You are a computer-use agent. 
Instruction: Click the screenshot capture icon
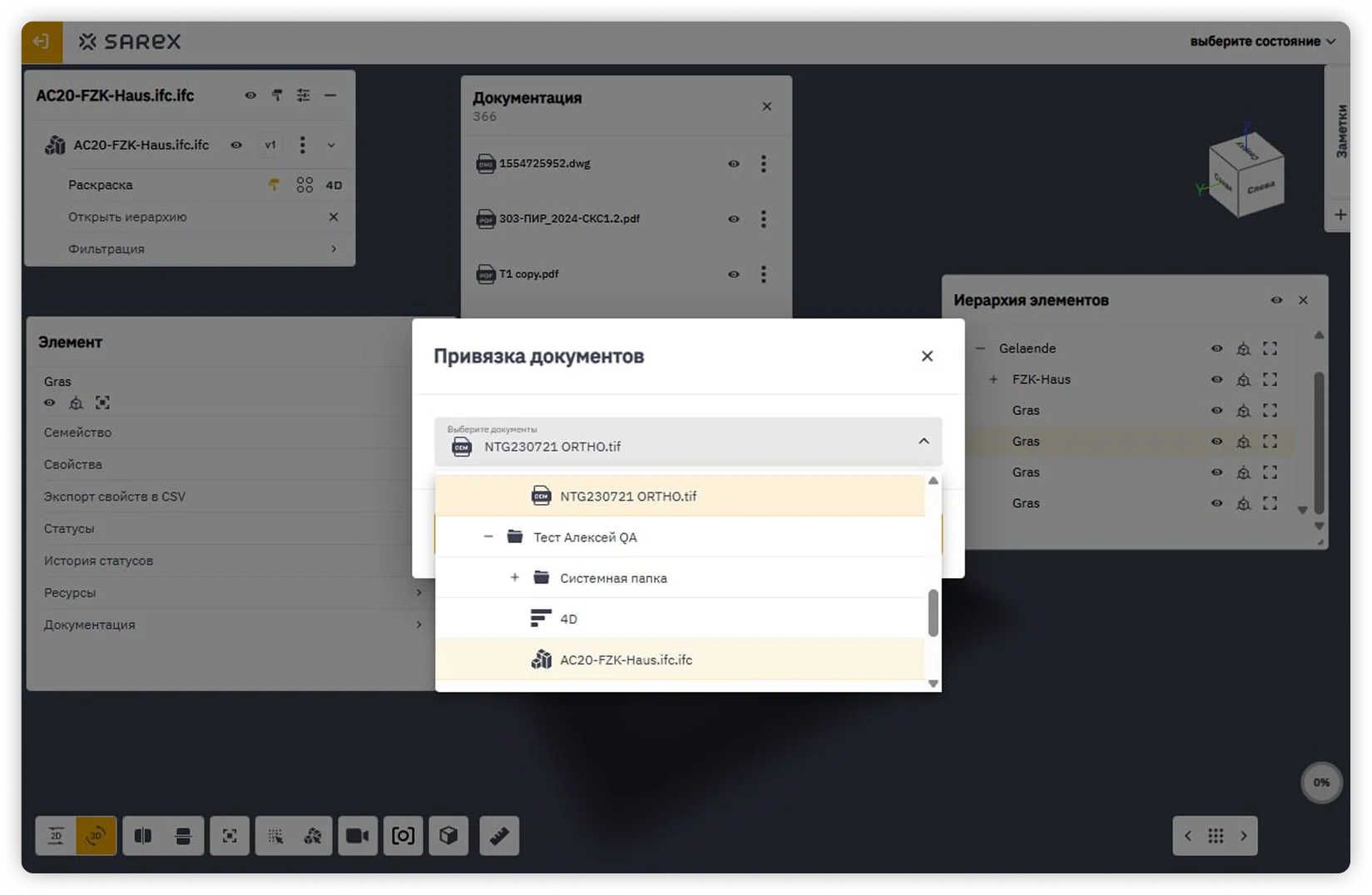(x=403, y=835)
